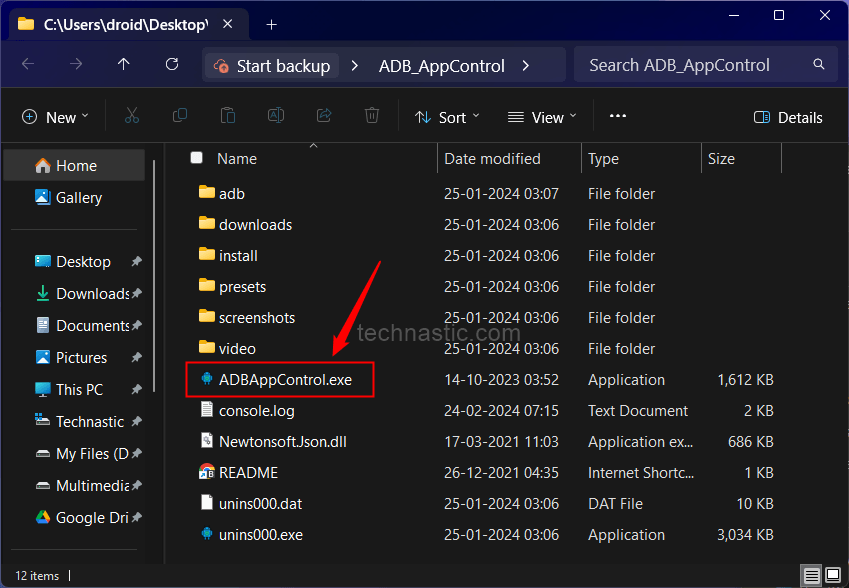Open the View dropdown menu

[x=542, y=117]
